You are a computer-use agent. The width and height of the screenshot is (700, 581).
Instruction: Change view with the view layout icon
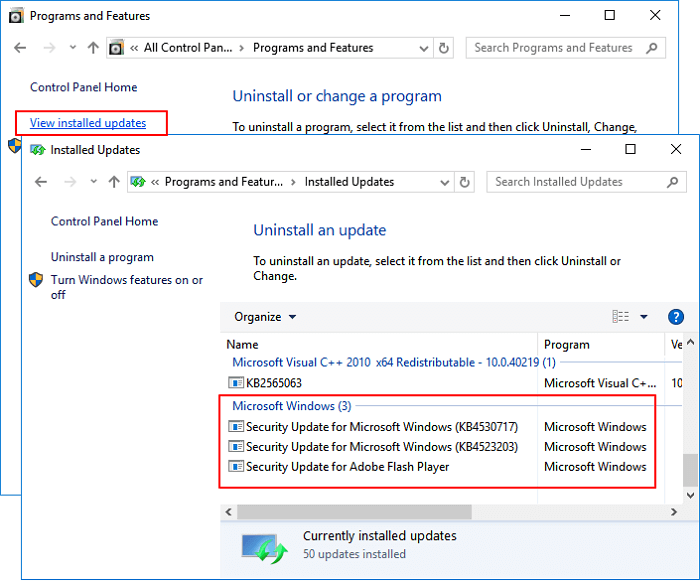tap(621, 317)
